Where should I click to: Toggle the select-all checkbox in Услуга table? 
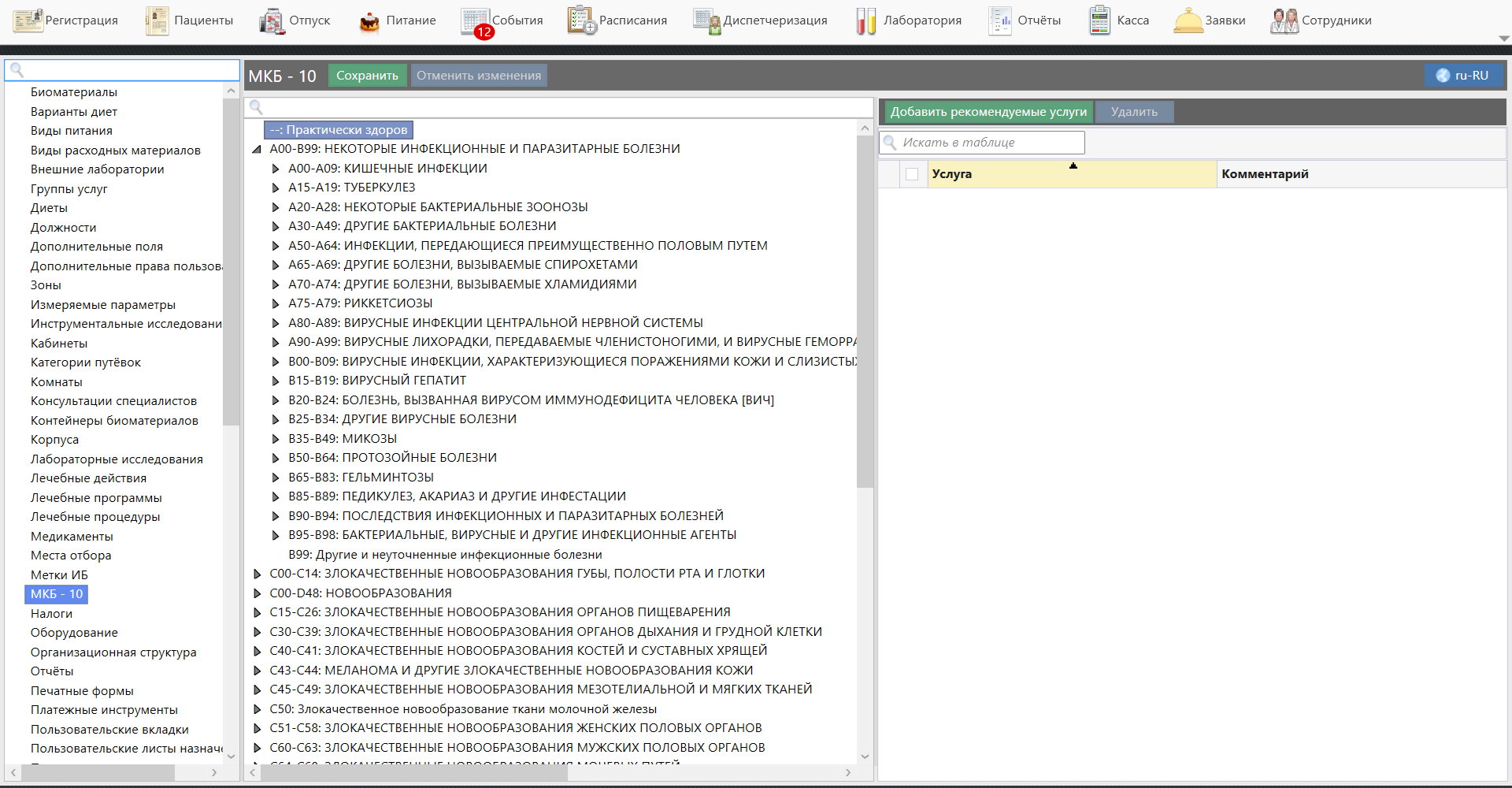tap(912, 174)
